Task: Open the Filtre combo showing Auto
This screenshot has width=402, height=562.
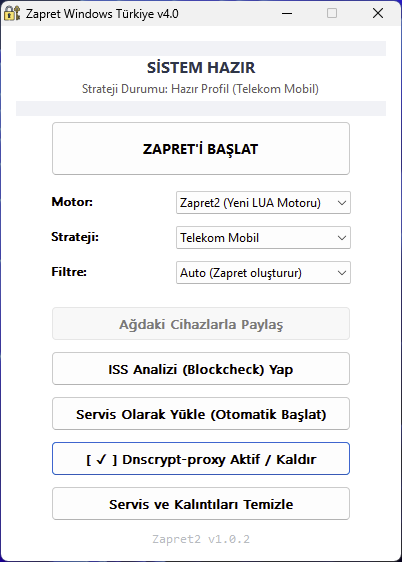Action: pos(263,273)
